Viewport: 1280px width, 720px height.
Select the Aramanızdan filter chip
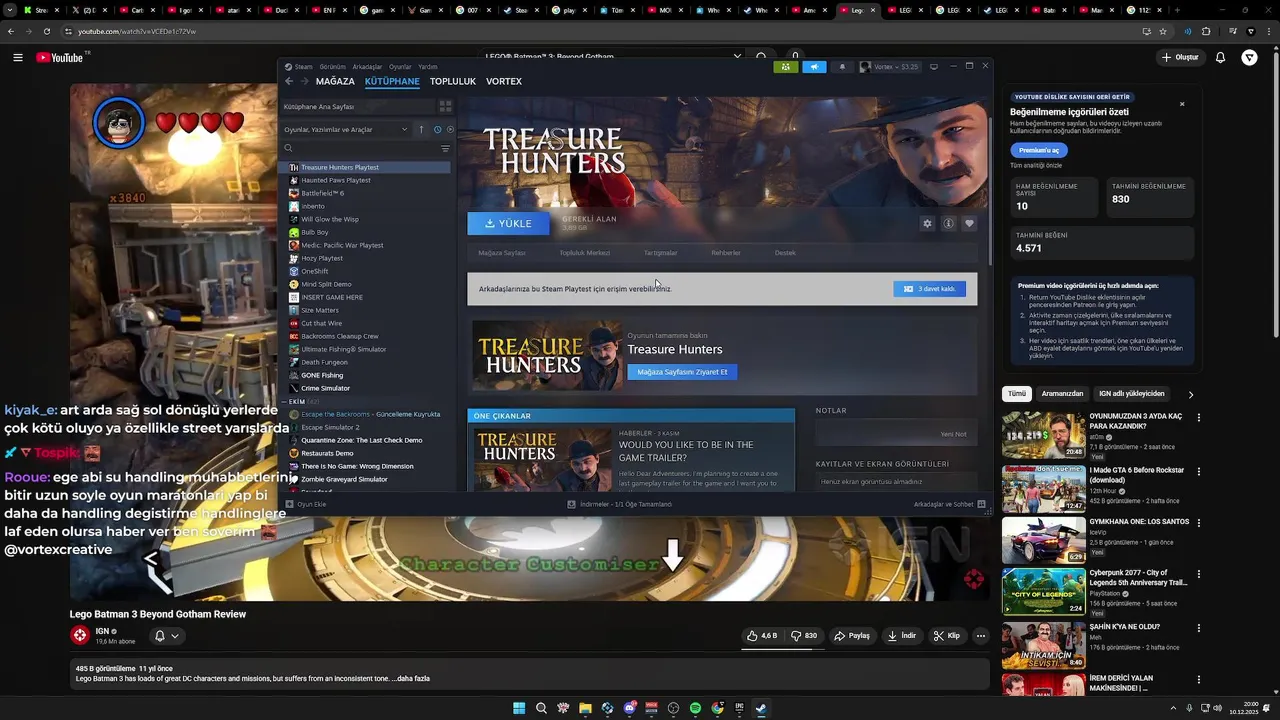1062,394
